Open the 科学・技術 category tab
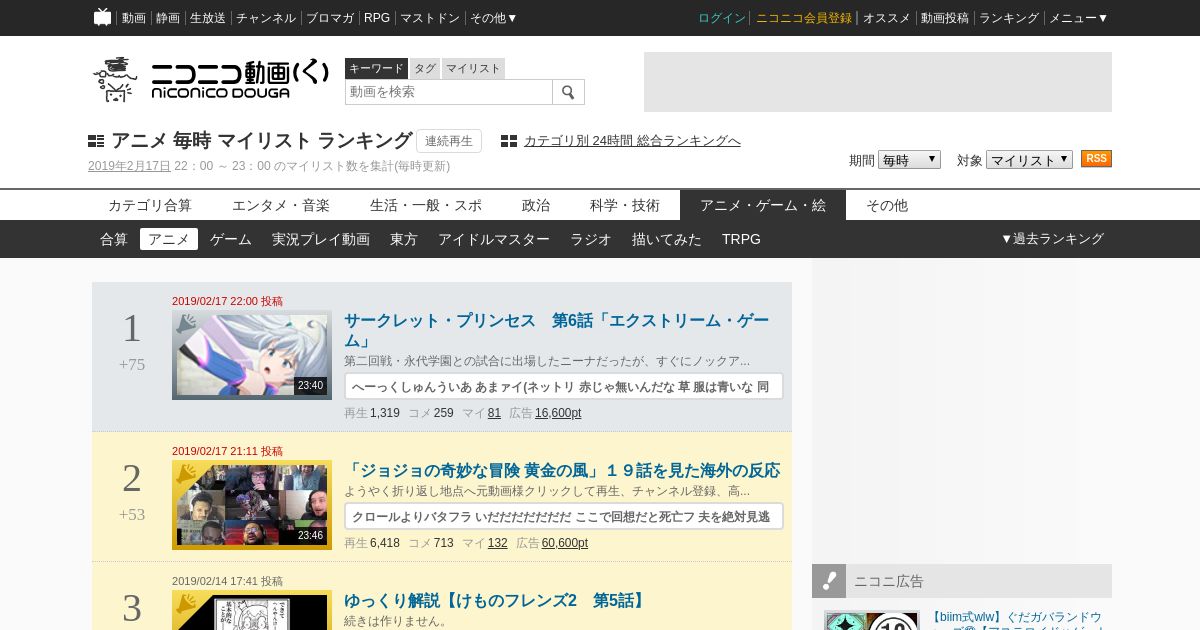 click(625, 205)
